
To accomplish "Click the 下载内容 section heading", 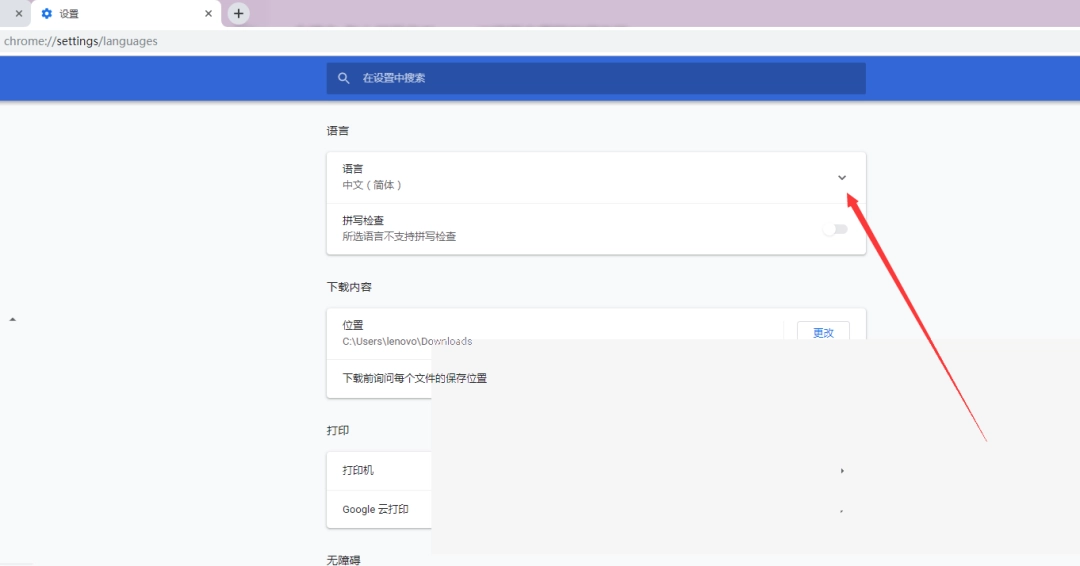I will [349, 287].
